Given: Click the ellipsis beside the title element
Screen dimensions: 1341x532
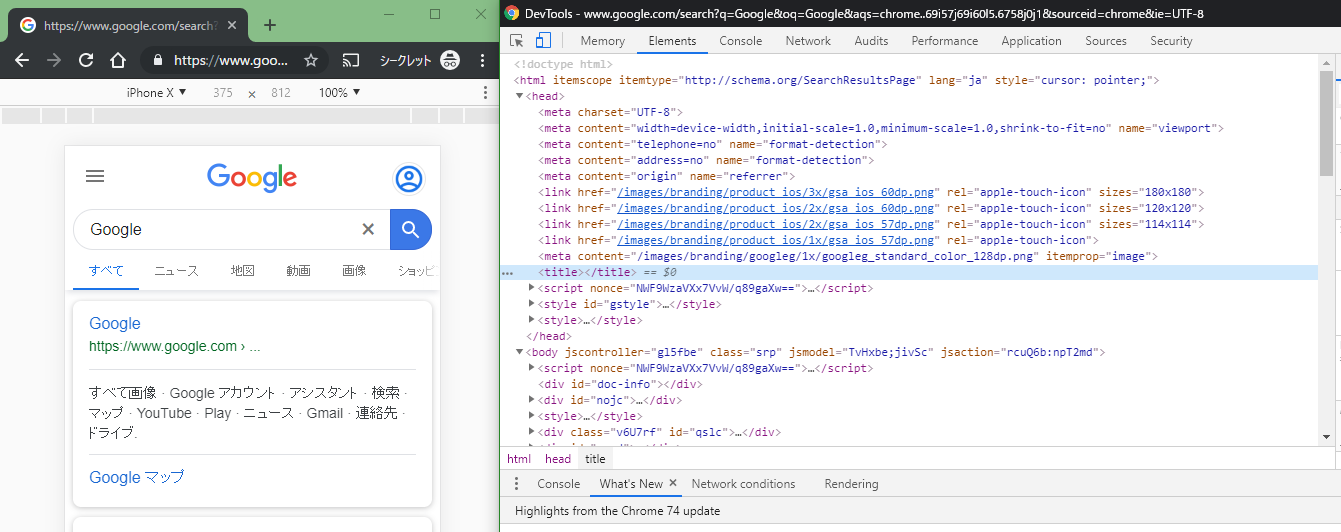Looking at the screenshot, I should click(507, 273).
